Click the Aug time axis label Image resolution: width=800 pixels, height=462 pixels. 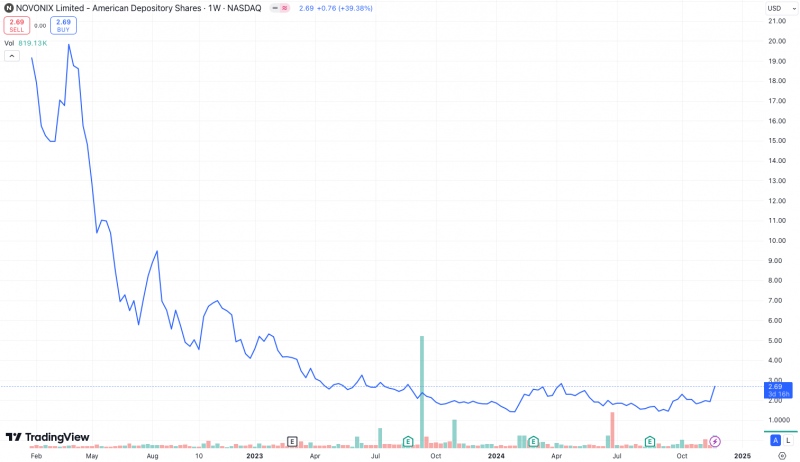click(x=152, y=455)
